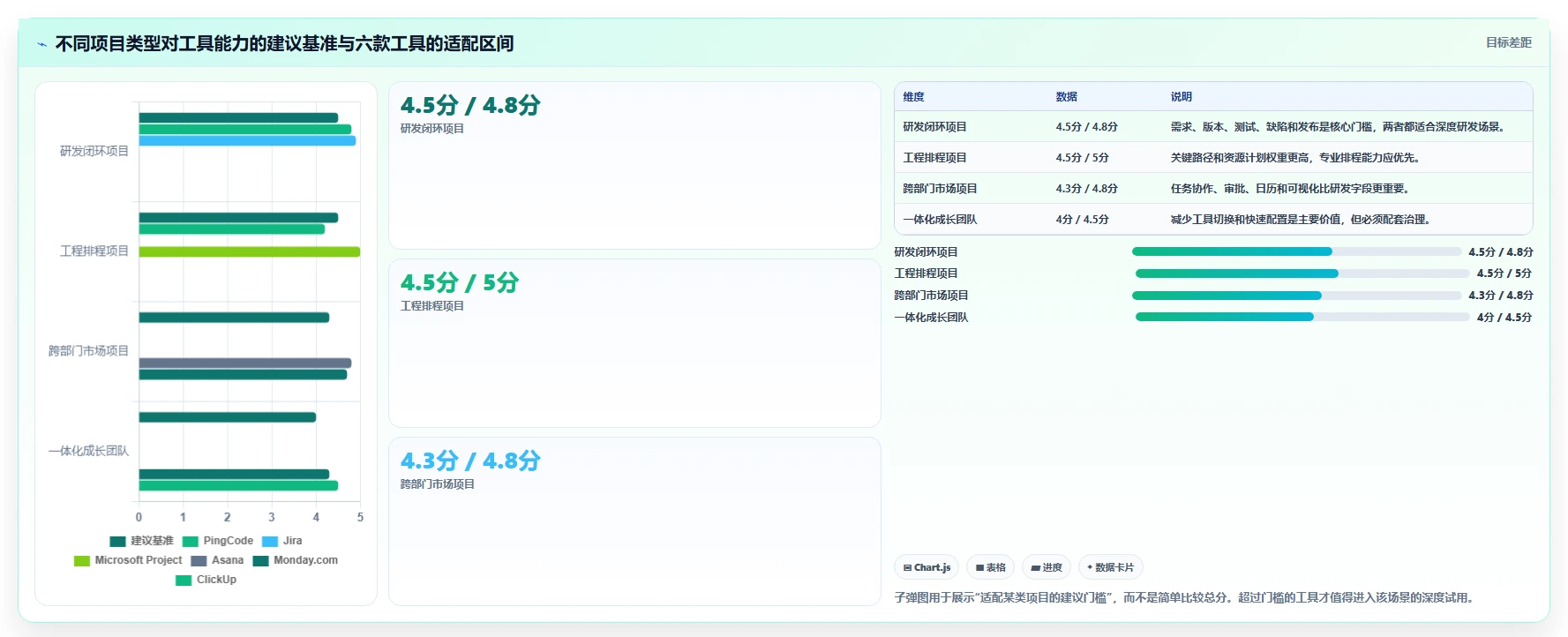Click the Chart.js chip
Image resolution: width=1568 pixels, height=637 pixels.
tap(927, 567)
